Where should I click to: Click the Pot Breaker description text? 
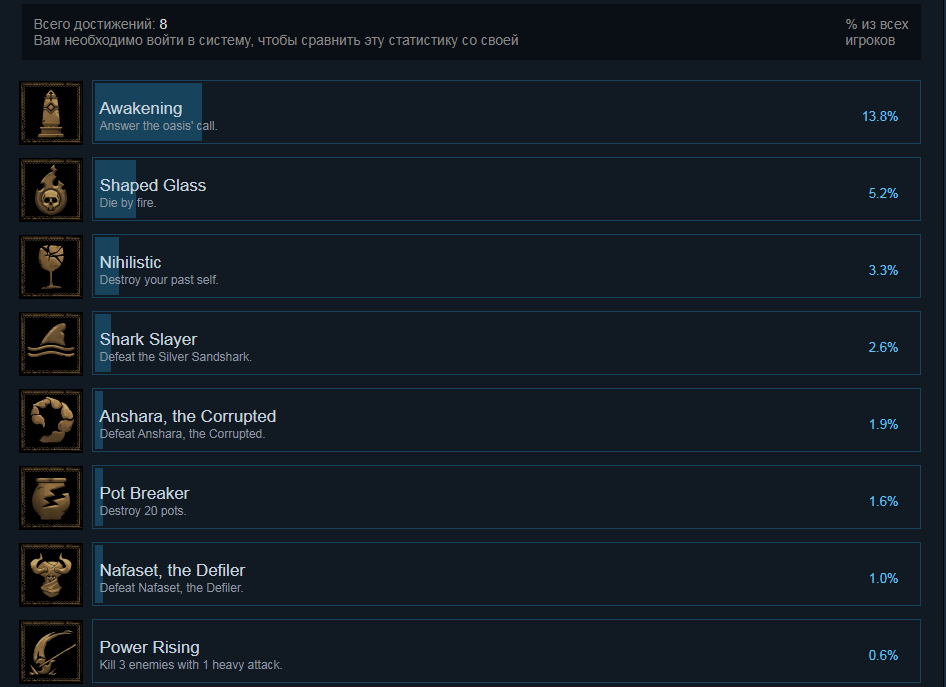(x=143, y=511)
